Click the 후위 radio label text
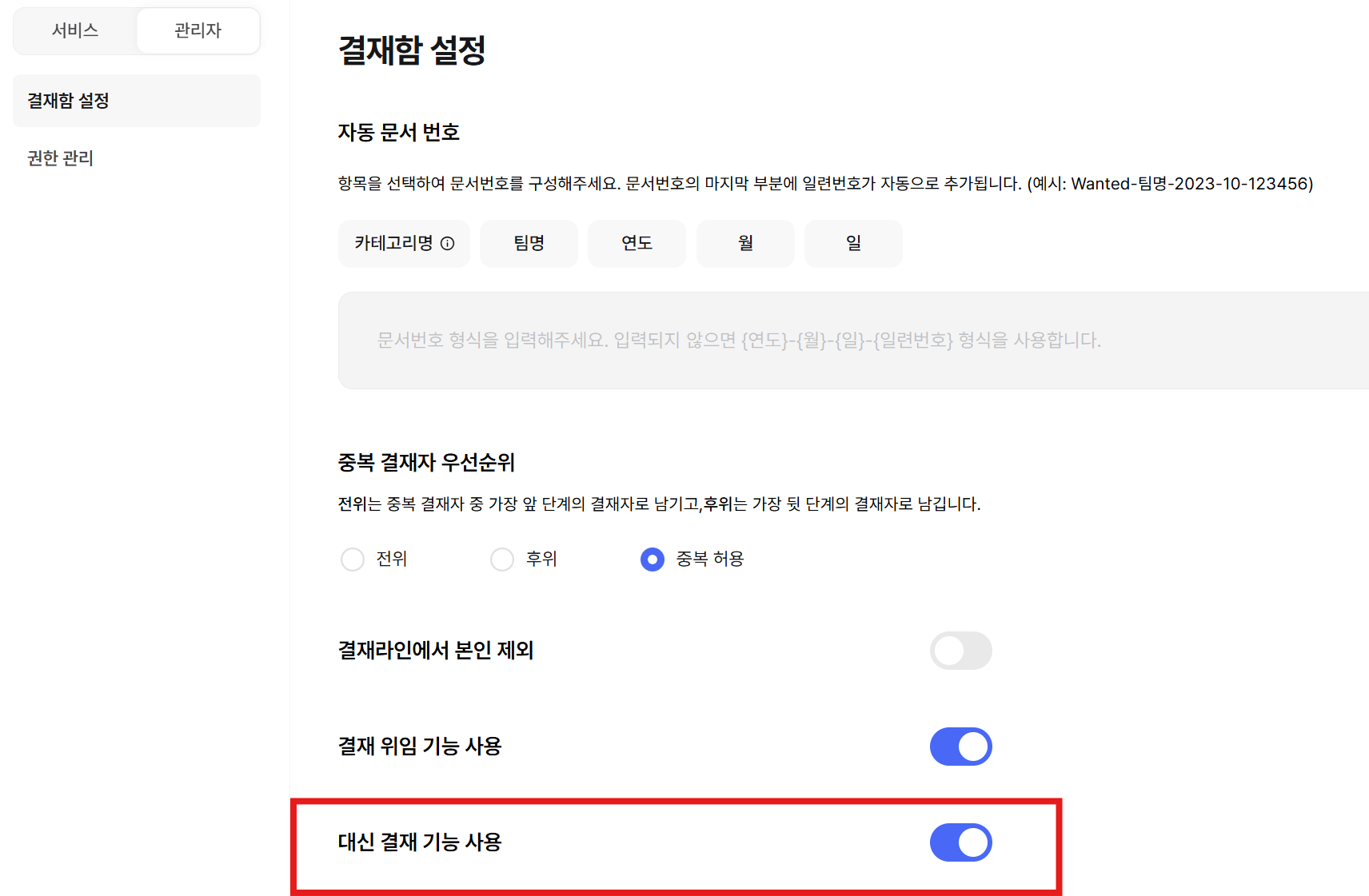1369x896 pixels. coord(541,560)
